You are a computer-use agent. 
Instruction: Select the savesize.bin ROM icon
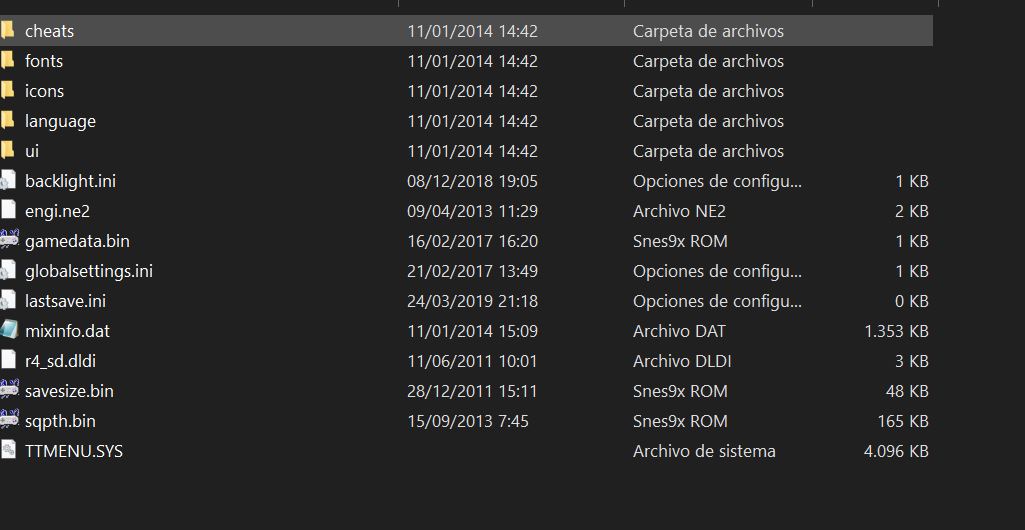point(8,391)
